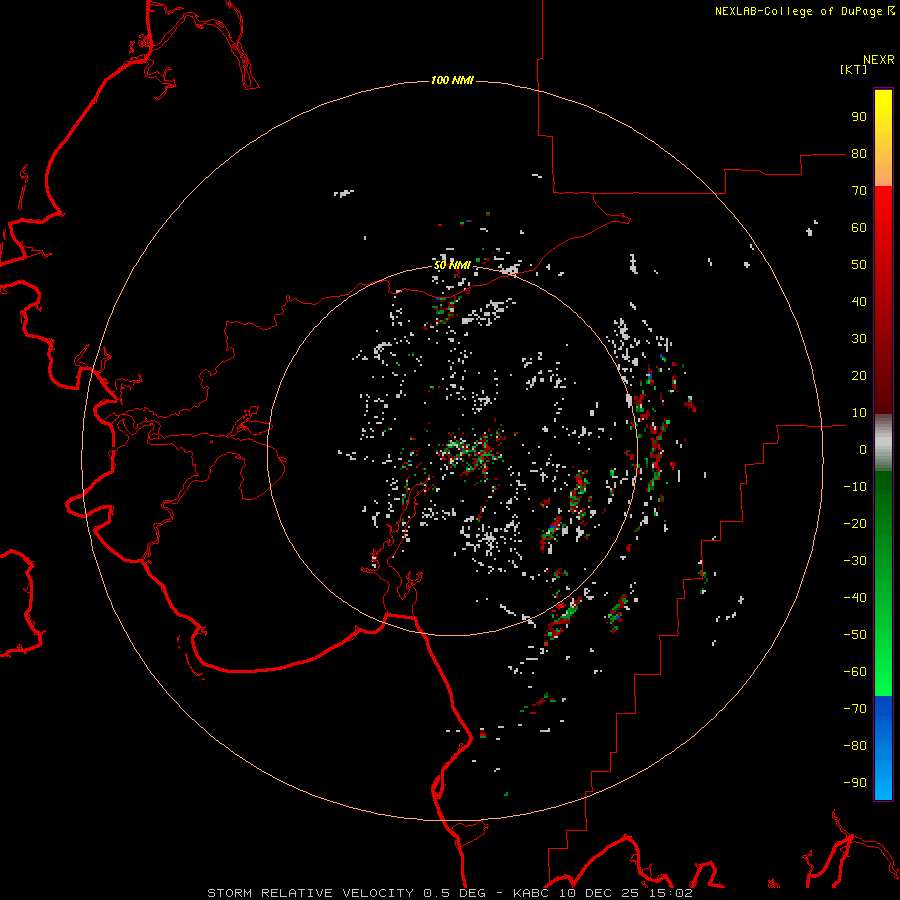900x900 pixels.
Task: Click the -90 value on velocity scale
Action: click(x=855, y=782)
